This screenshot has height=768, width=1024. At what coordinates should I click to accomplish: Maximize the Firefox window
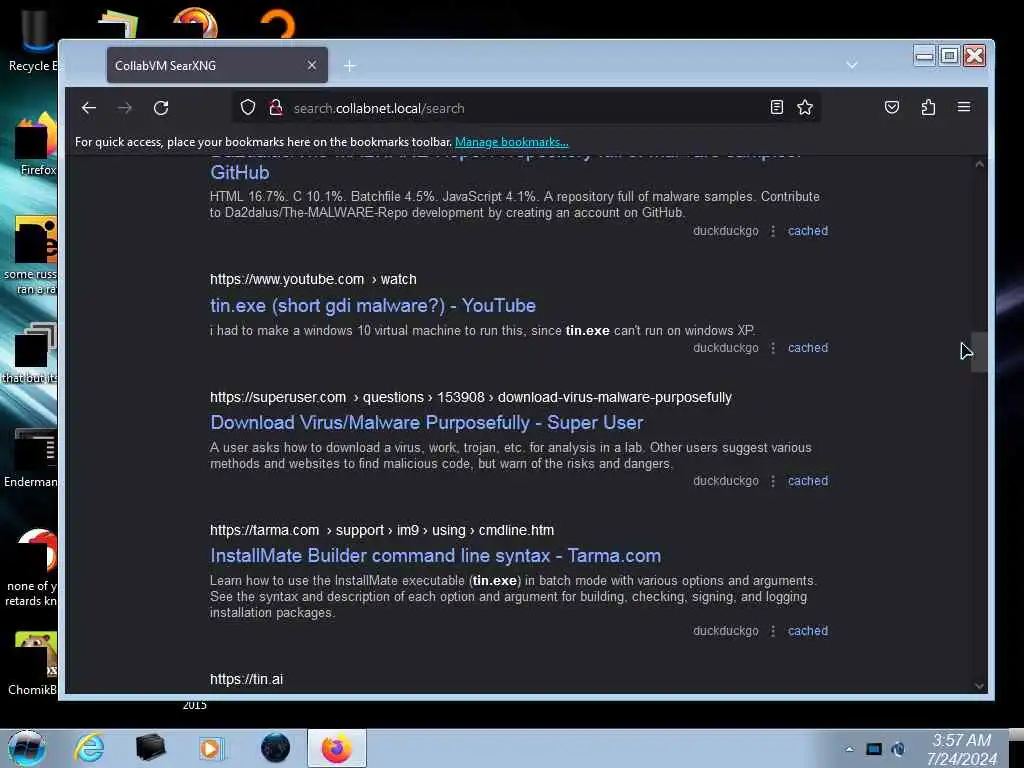click(950, 56)
